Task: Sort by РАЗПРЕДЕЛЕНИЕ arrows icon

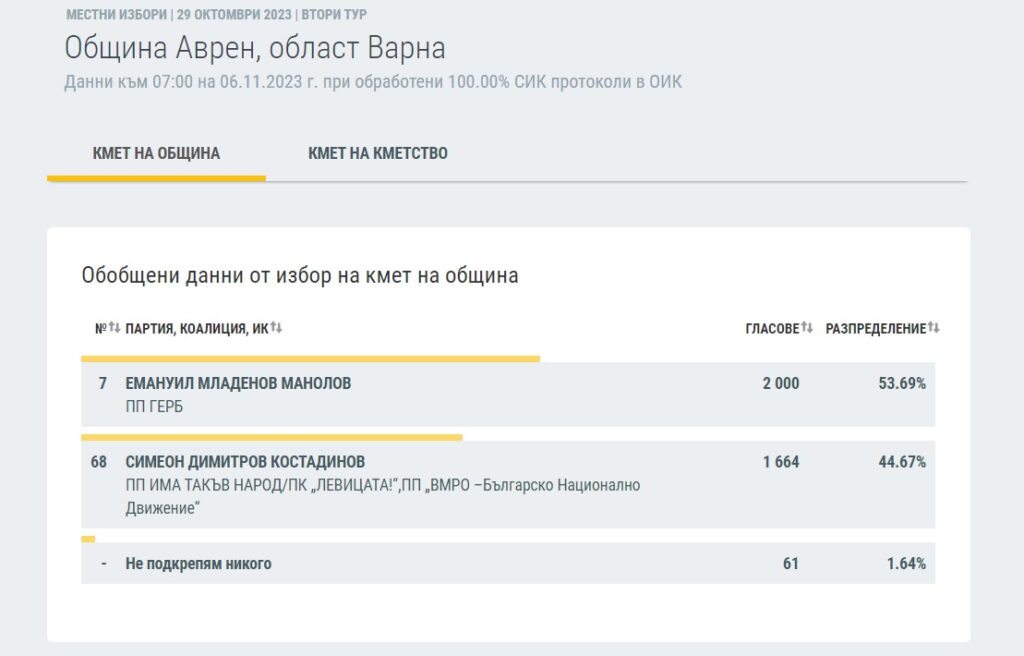Action: point(934,327)
